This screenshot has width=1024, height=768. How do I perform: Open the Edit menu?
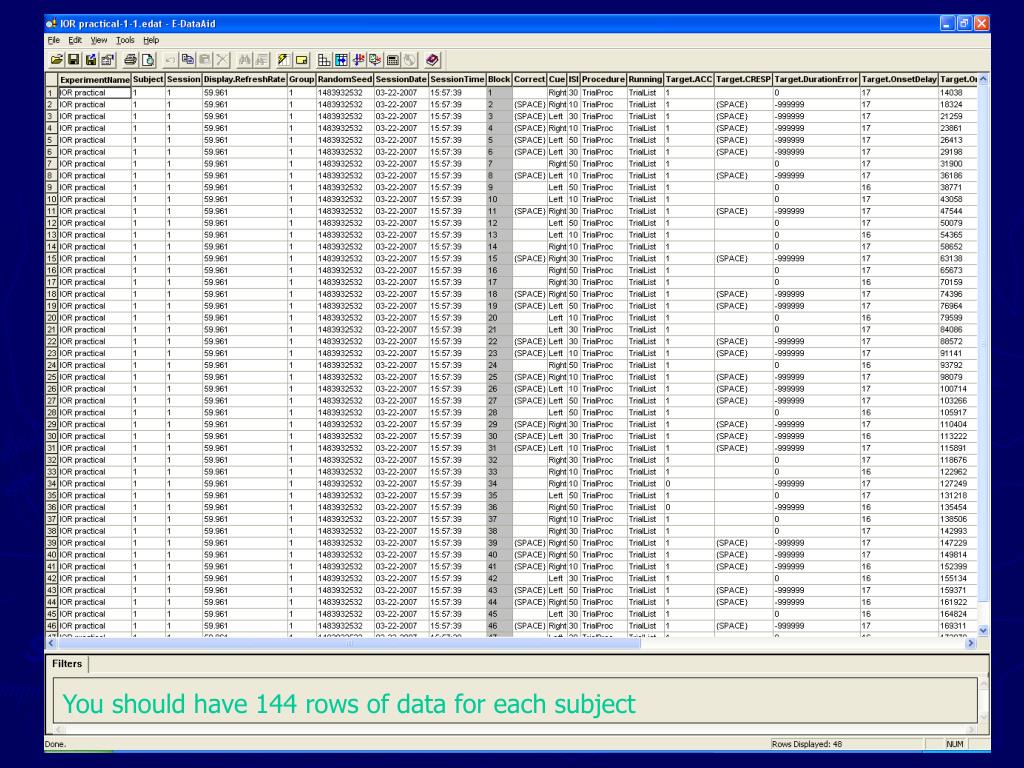[75, 40]
